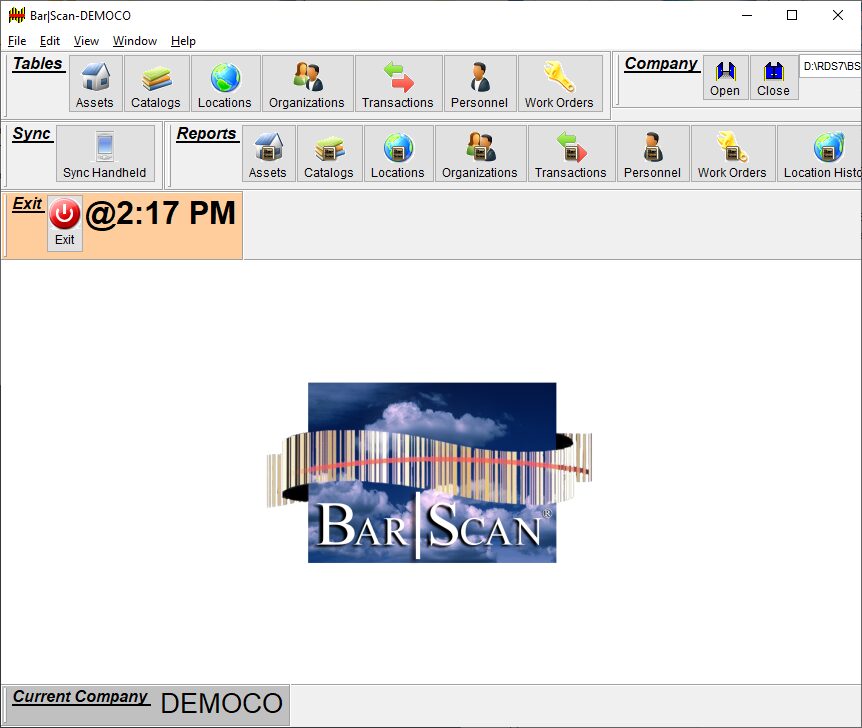Screen dimensions: 862x728
Task: Open the Edit menu
Action: coord(50,41)
